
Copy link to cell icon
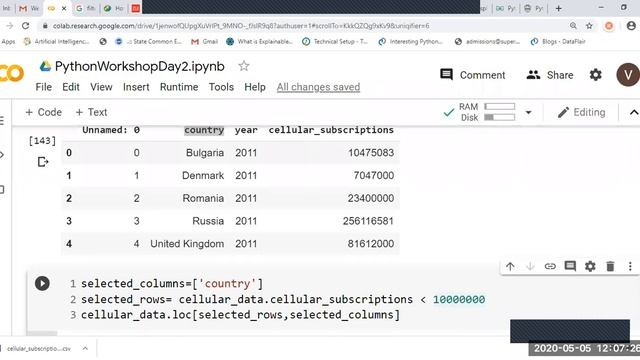pos(550,267)
